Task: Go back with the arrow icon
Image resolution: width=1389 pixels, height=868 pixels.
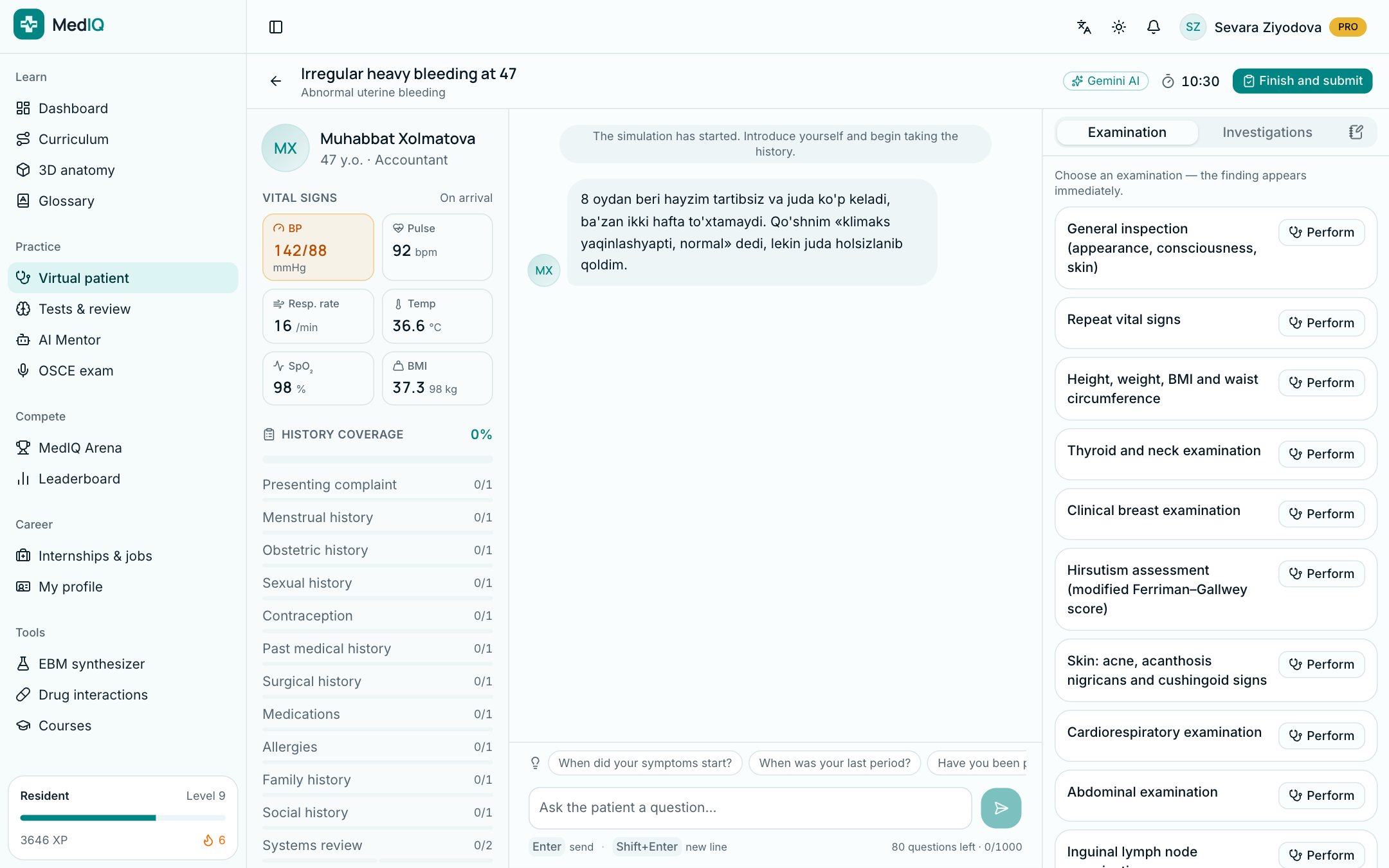Action: pyautogui.click(x=276, y=81)
